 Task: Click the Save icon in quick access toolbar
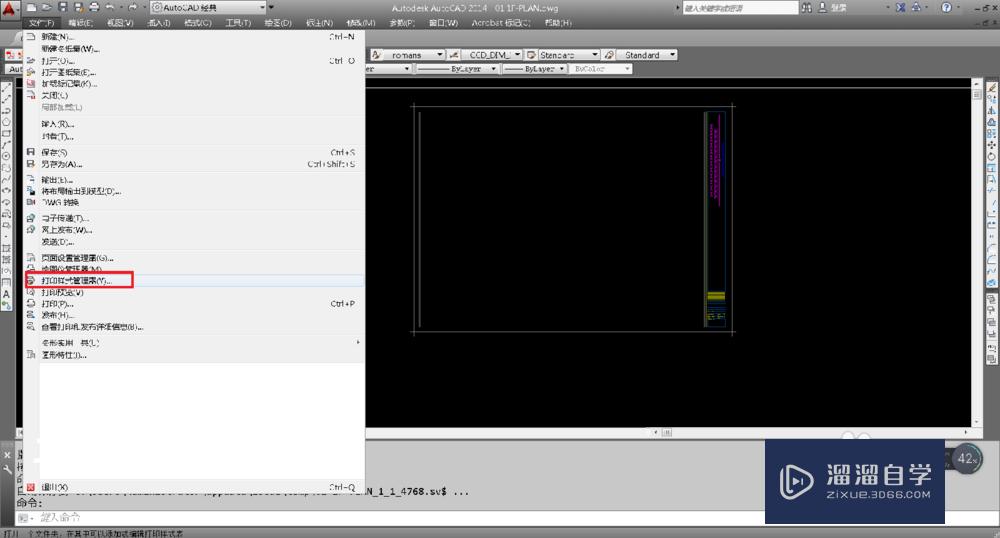(x=62, y=8)
